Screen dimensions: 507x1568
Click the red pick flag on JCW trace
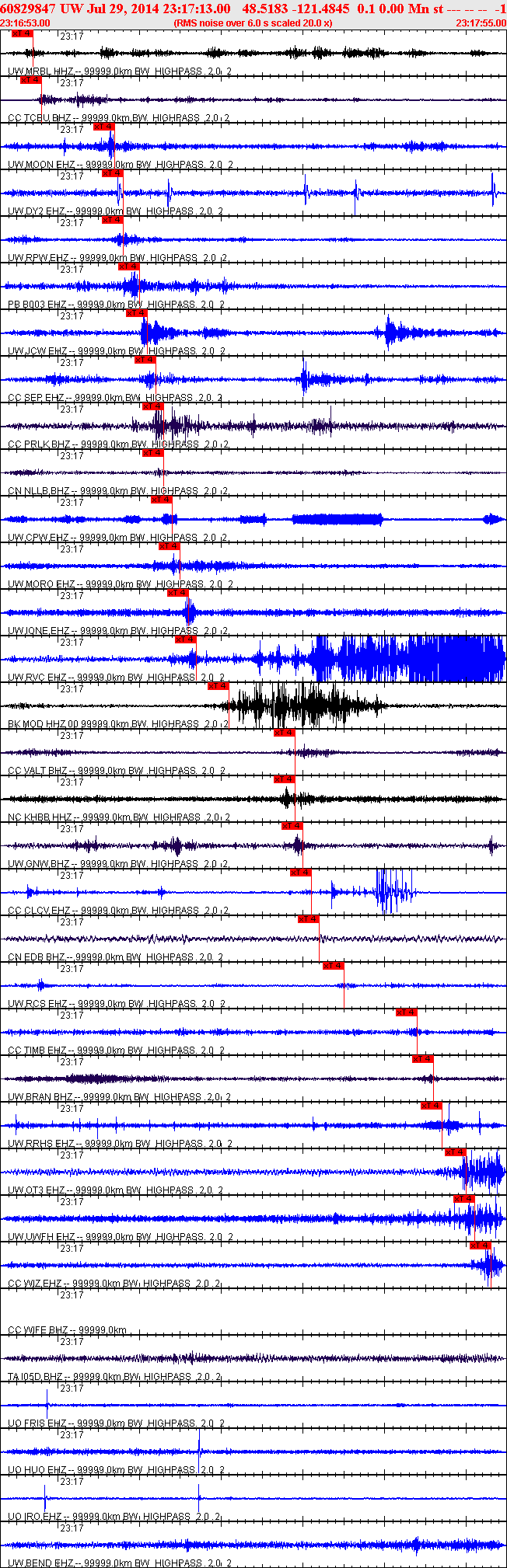coord(136,313)
